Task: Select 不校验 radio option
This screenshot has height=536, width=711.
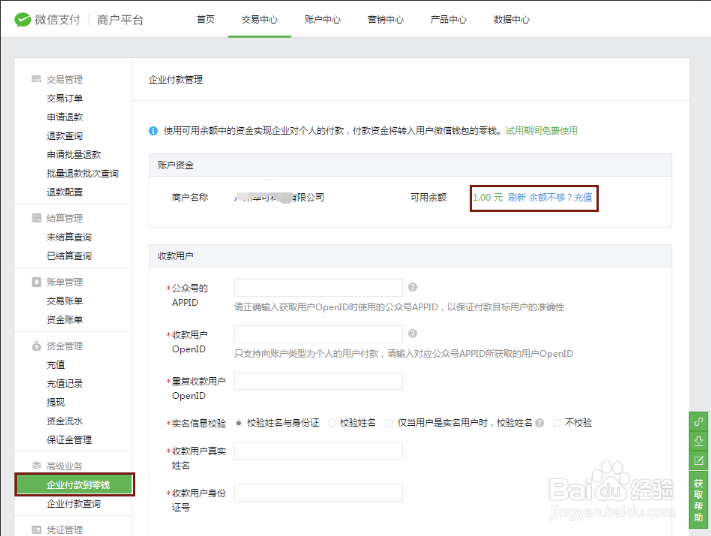Action: (557, 423)
